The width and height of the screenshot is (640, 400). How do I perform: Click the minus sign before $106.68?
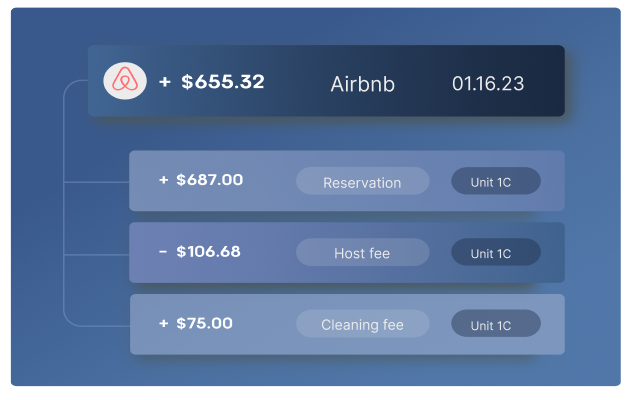pyautogui.click(x=163, y=252)
